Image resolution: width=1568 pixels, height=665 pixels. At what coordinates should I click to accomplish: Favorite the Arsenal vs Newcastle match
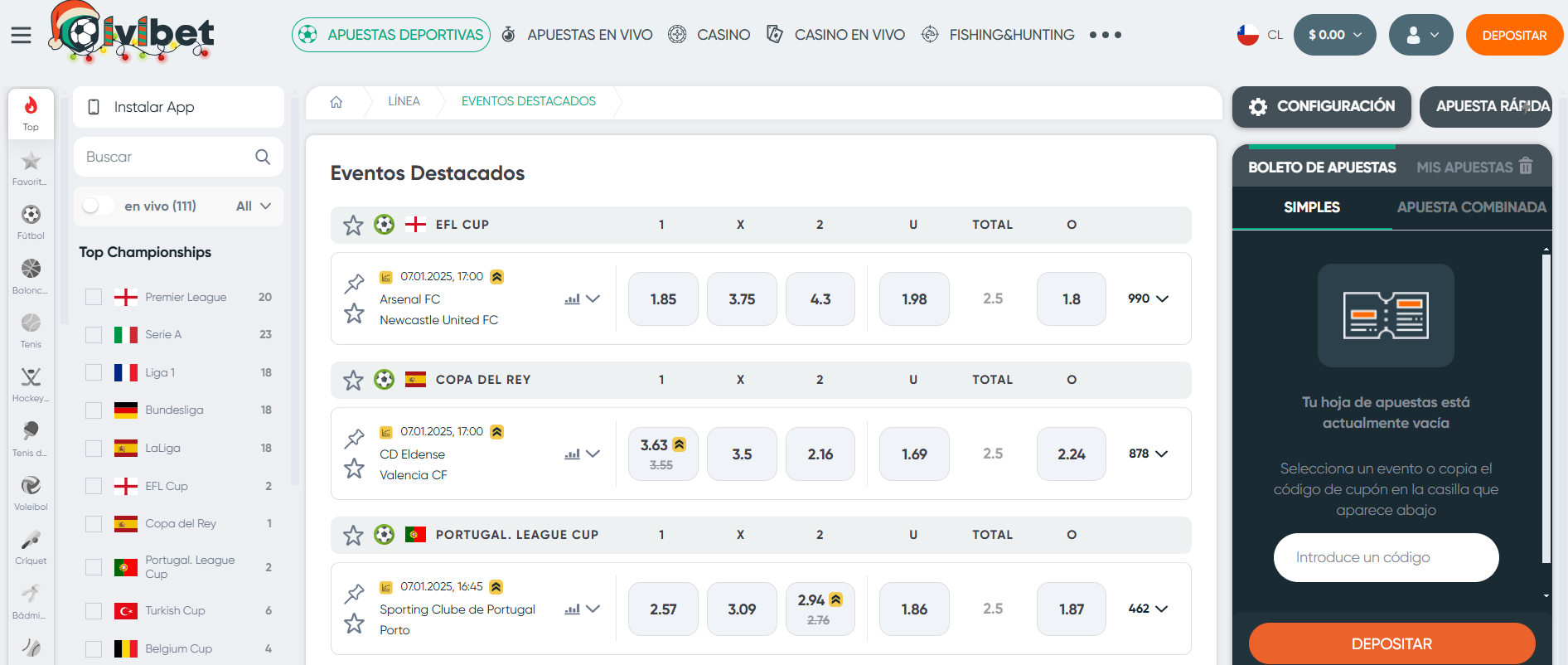(354, 313)
